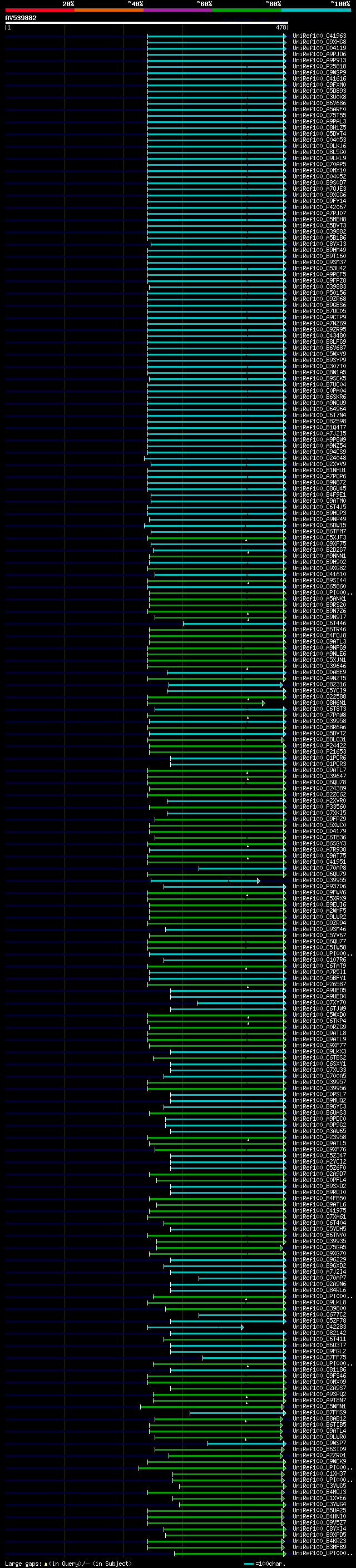This screenshot has width=356, height=1568.
Task: Select label UniRef100_B6V686
Action: click(x=319, y=103)
